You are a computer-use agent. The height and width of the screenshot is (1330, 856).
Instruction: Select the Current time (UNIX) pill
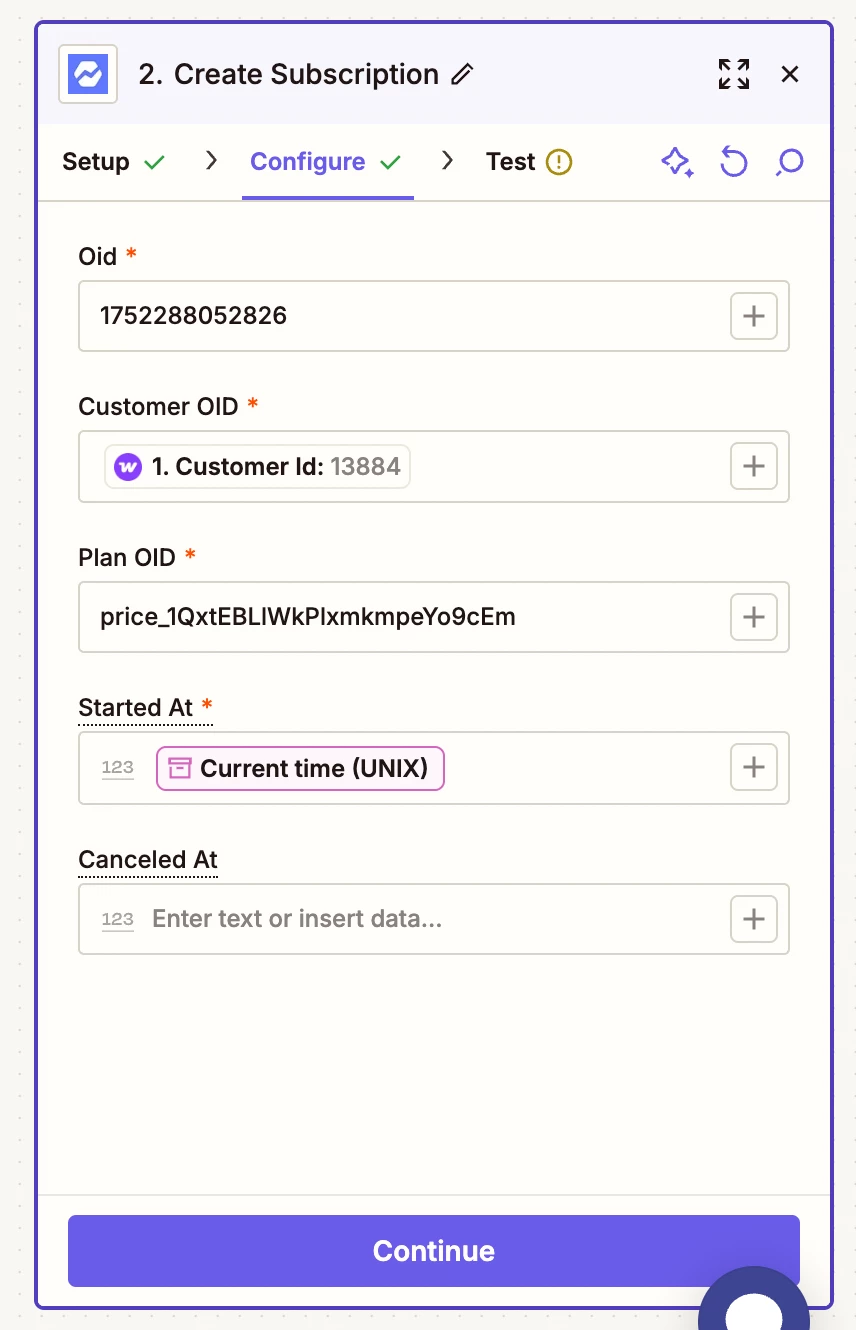click(300, 768)
